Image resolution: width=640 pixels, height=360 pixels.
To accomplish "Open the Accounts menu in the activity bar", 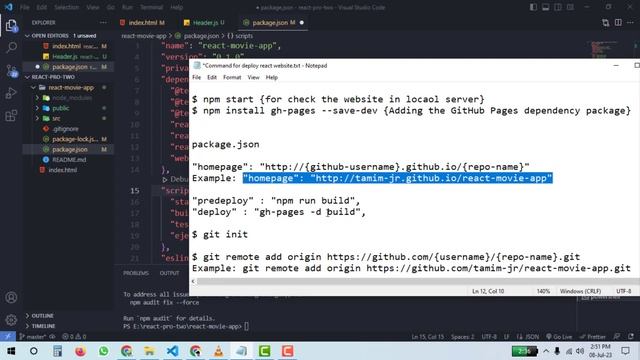I will [11, 297].
